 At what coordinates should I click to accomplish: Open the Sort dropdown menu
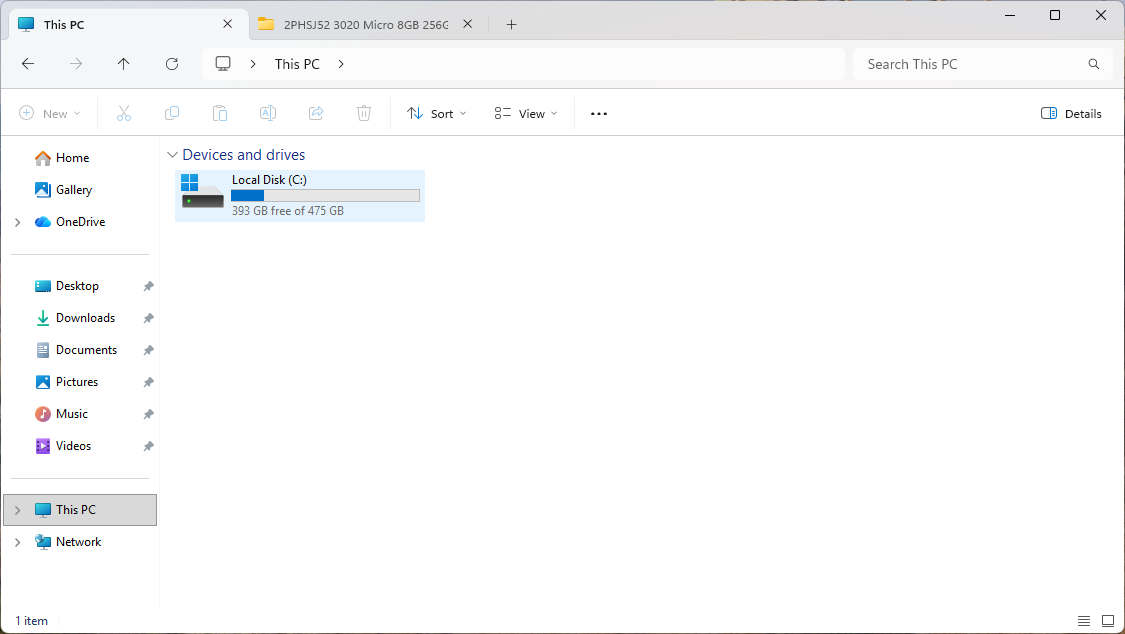437,114
